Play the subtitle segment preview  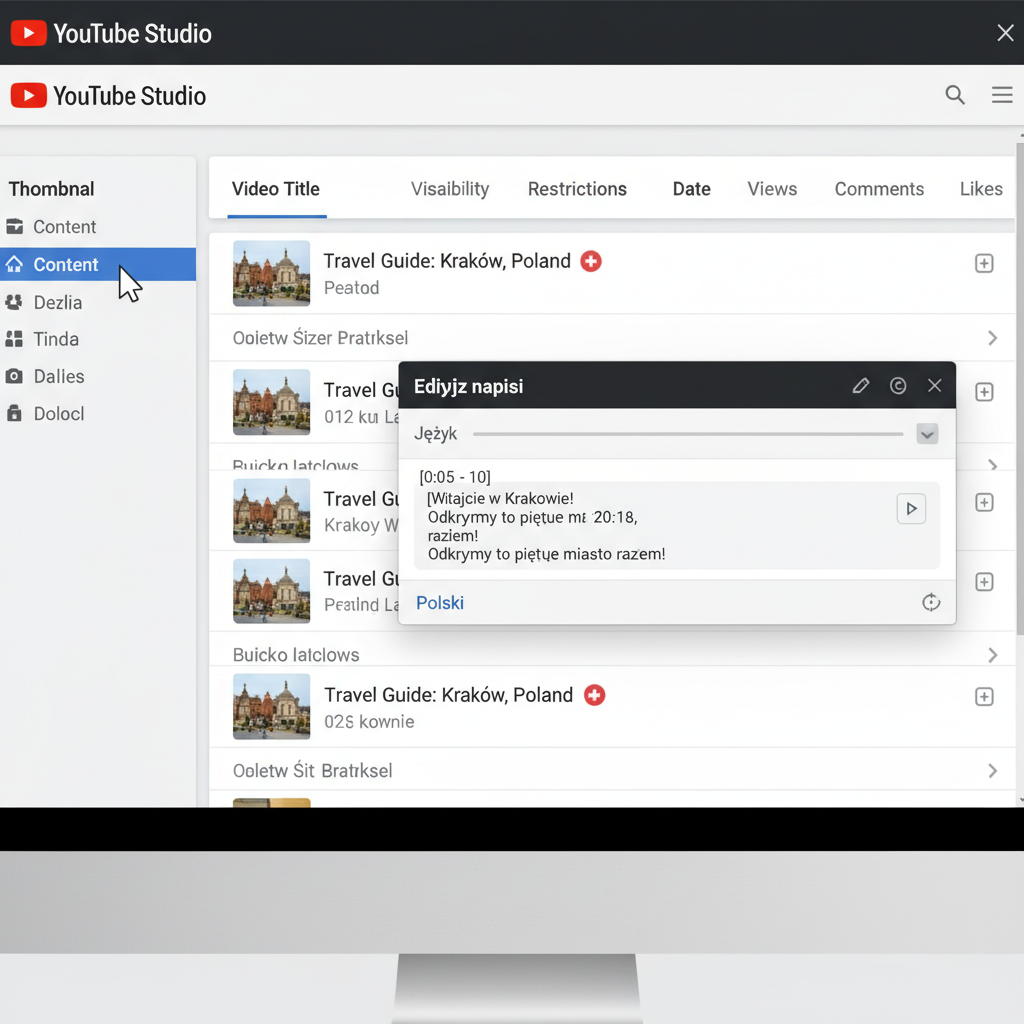[x=911, y=509]
